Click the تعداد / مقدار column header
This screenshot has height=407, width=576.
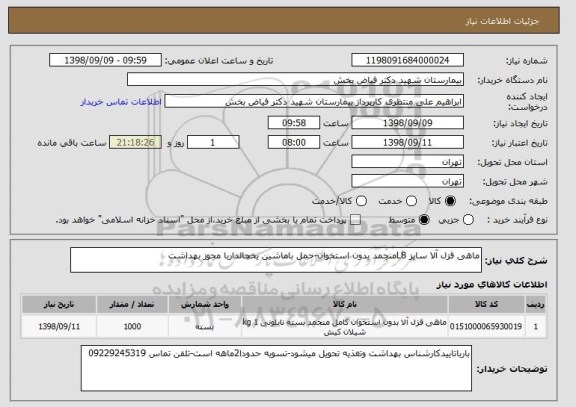point(132,305)
